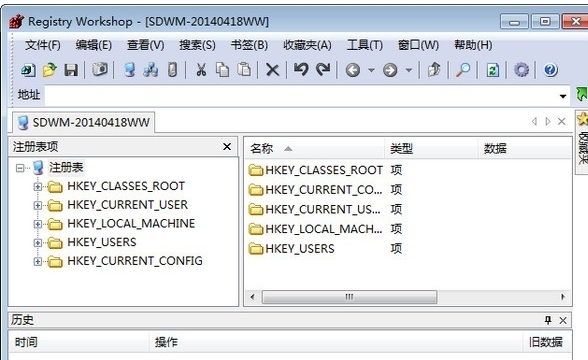Sort by the 名称 column header
The image size is (588, 360).
tap(315, 149)
